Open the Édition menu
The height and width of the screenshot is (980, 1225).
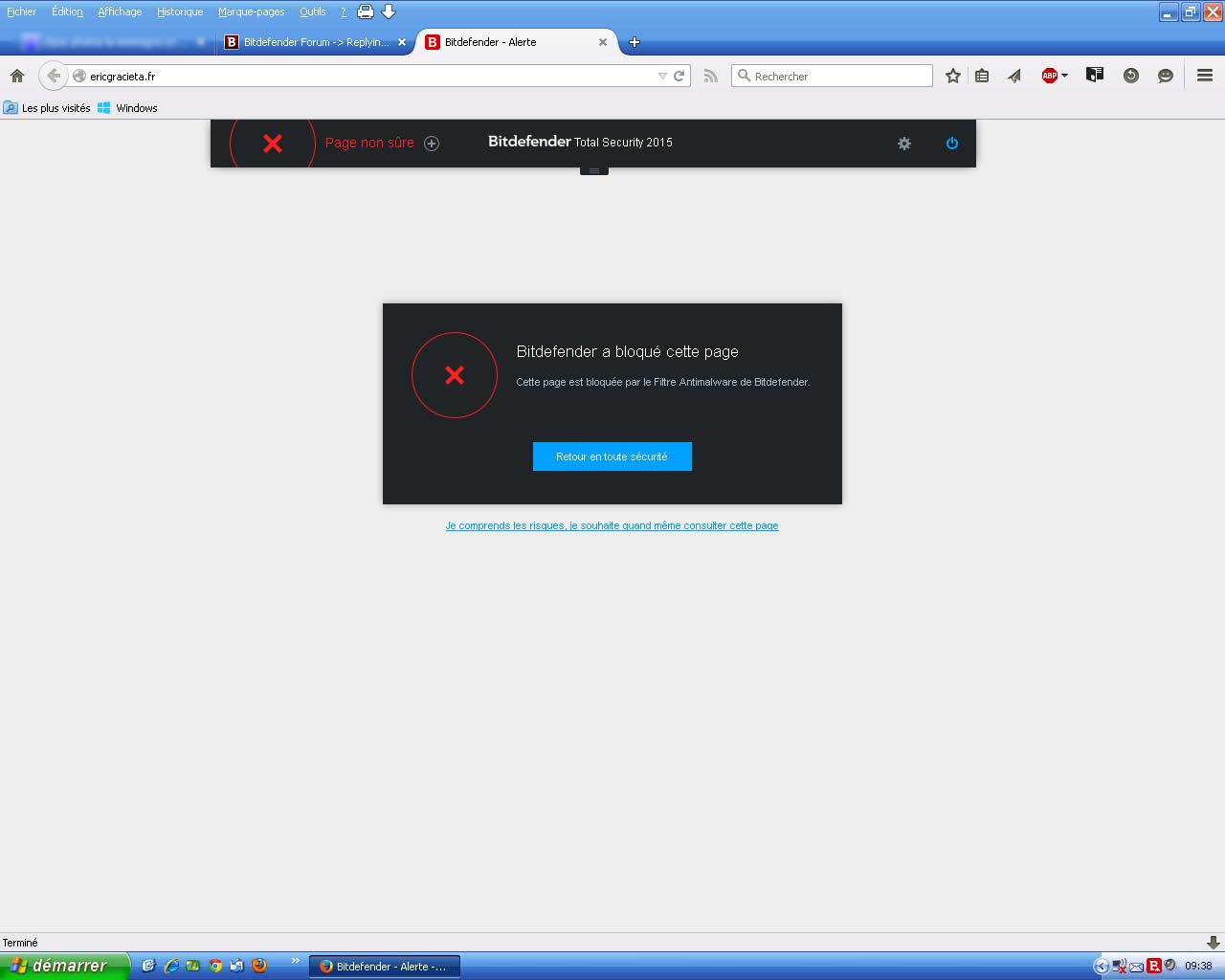67,11
